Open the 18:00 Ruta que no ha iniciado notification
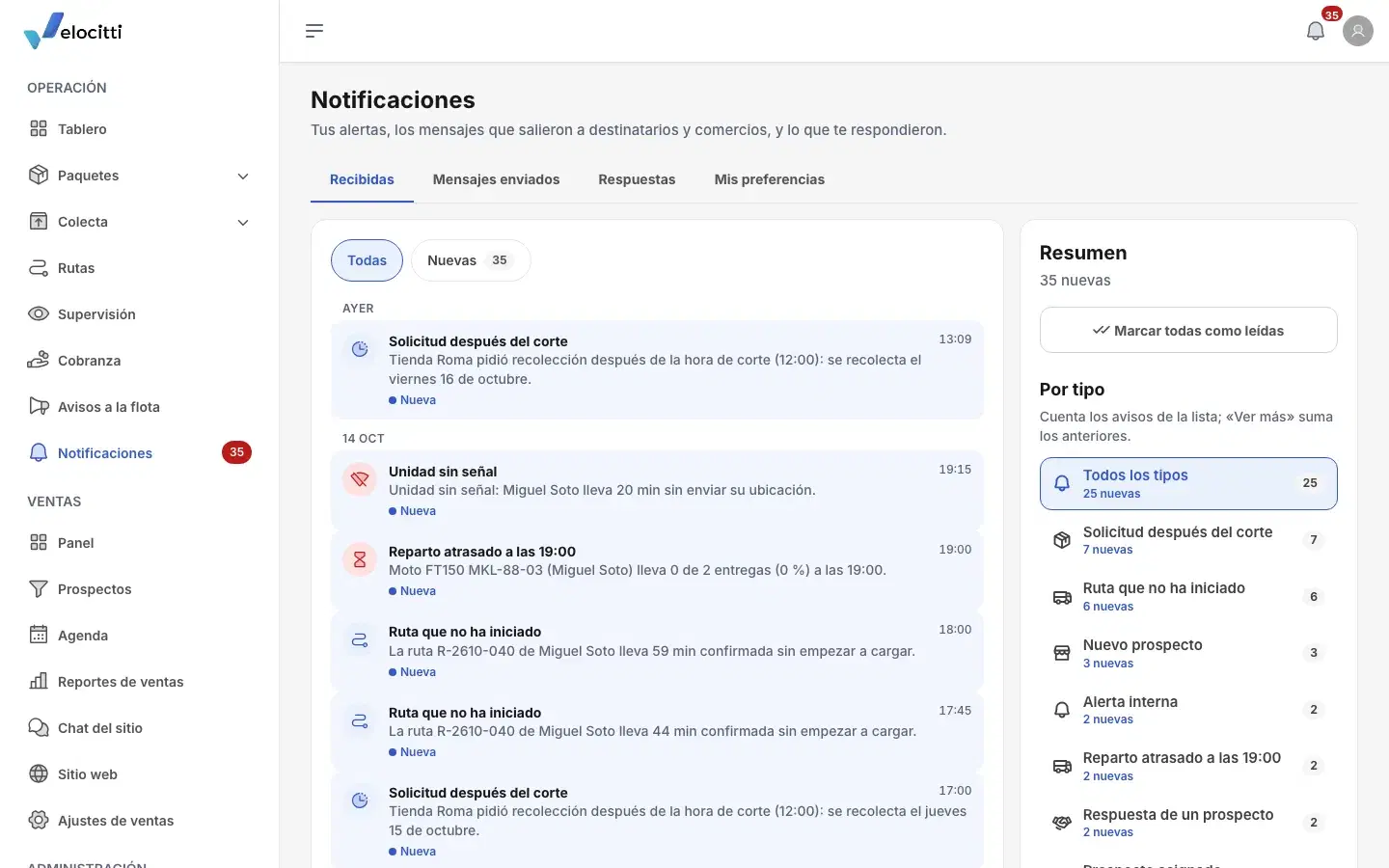Screen dimensions: 1389x868 657,651
